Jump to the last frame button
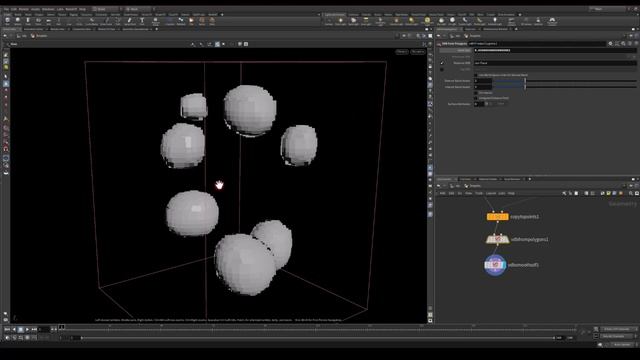Viewport: 640px width, 360px height. click(34, 329)
